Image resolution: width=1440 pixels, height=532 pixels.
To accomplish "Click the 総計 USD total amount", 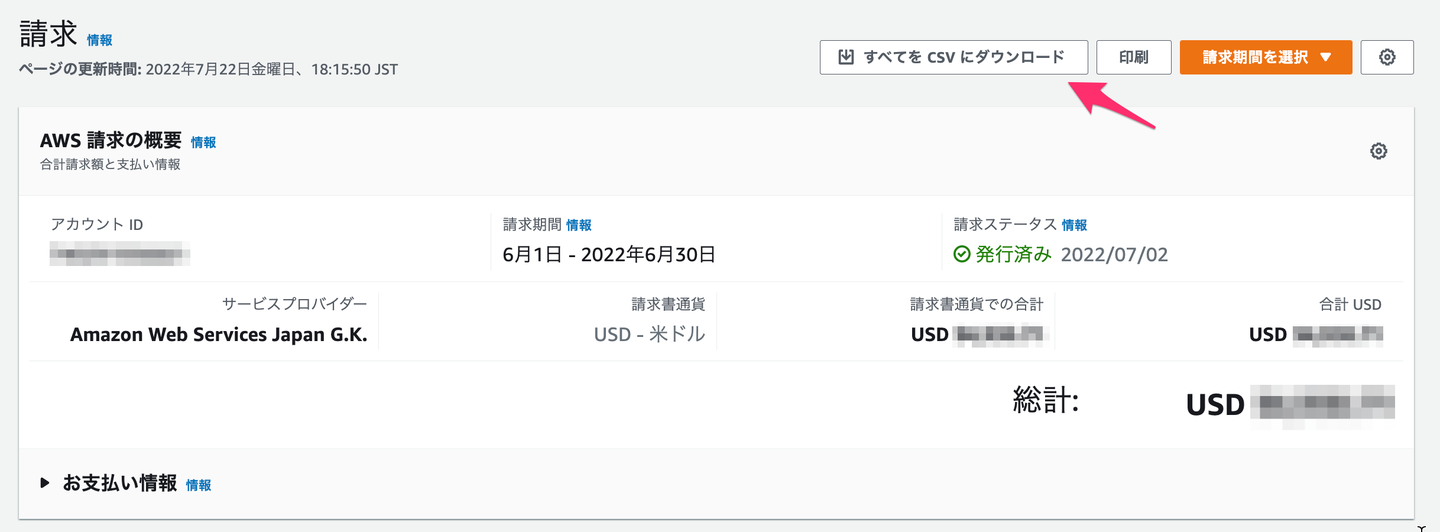I will [1290, 405].
